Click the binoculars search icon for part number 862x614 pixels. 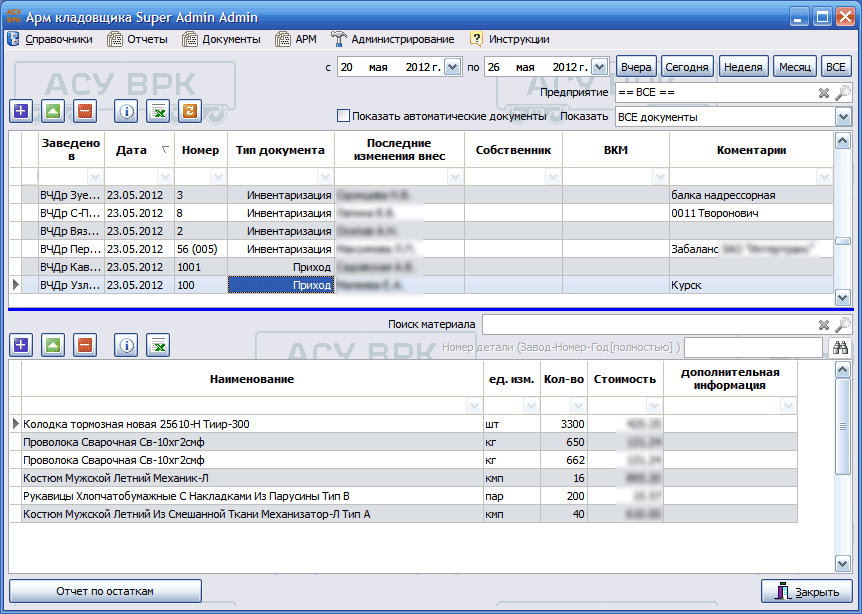click(x=840, y=347)
